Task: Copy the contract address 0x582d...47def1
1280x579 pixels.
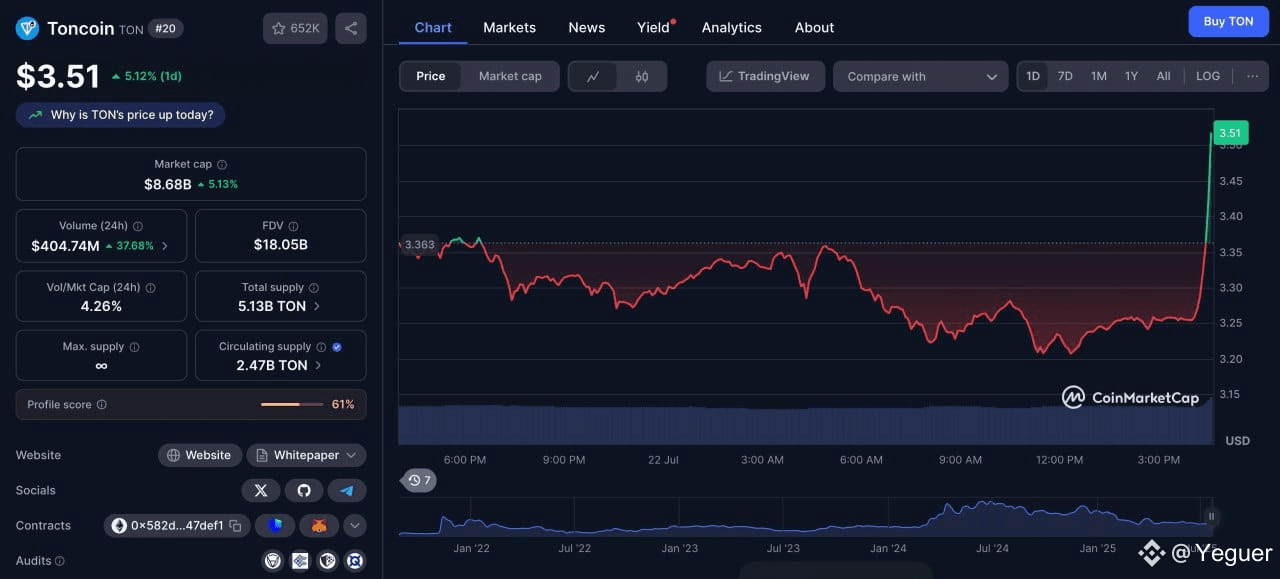Action: (236, 525)
